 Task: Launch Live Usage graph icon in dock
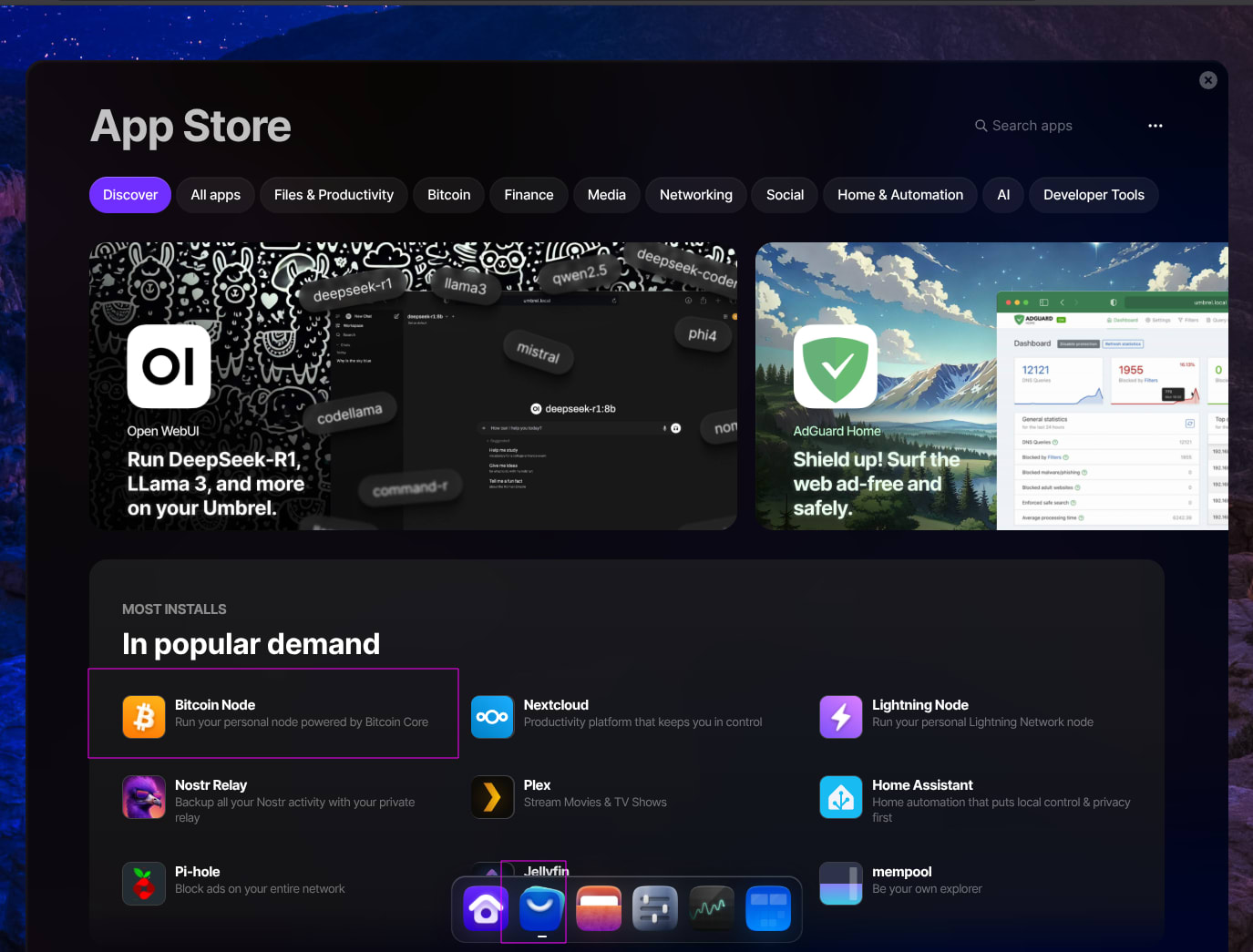point(712,908)
